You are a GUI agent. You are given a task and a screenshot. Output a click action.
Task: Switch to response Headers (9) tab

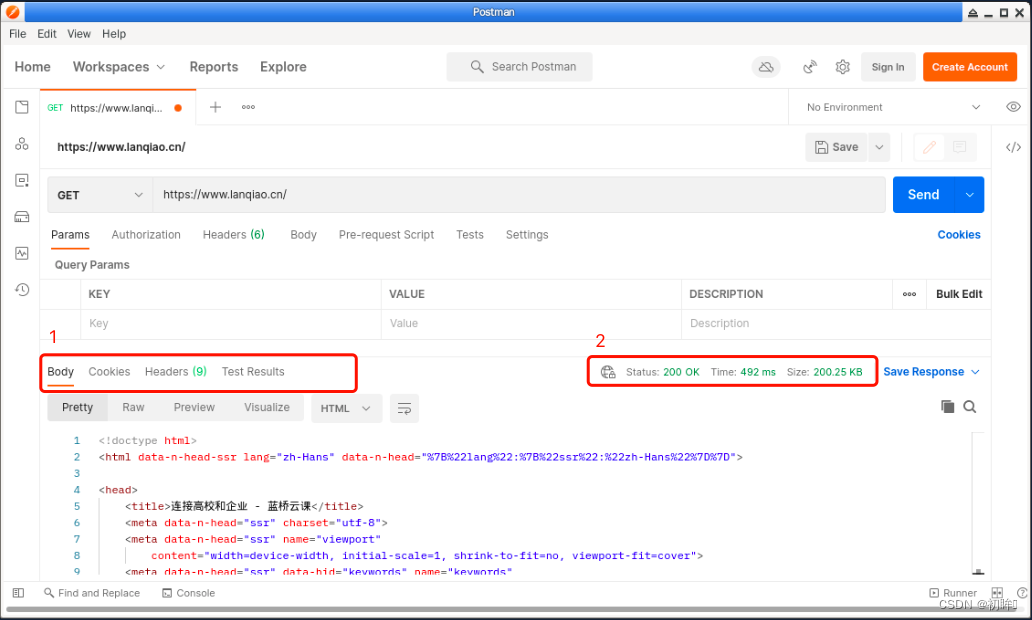(x=176, y=372)
